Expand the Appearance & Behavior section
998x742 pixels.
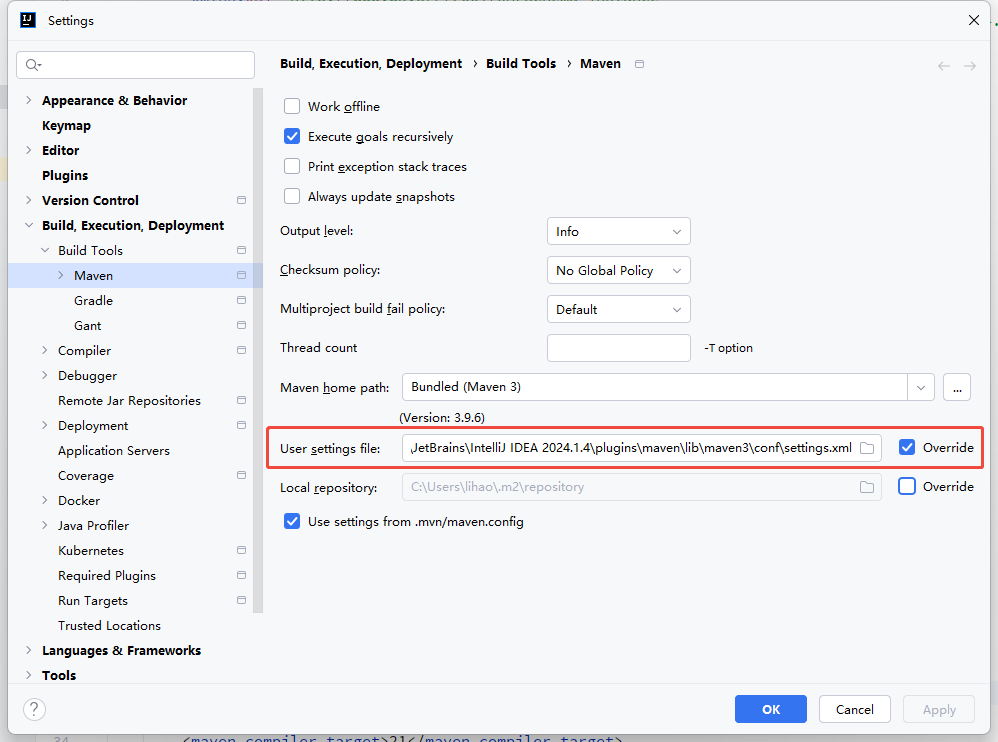click(x=29, y=101)
